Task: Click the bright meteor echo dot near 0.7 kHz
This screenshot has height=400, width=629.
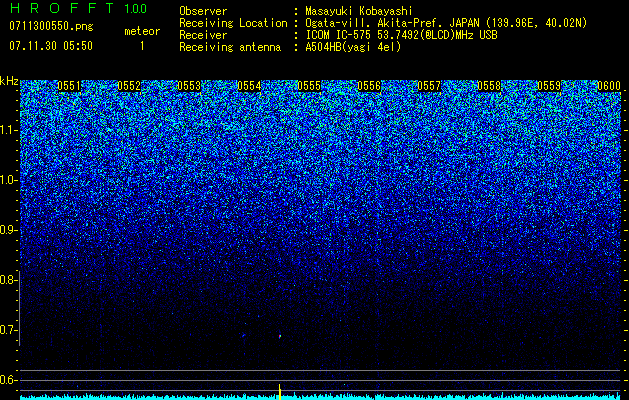Action: (x=280, y=336)
